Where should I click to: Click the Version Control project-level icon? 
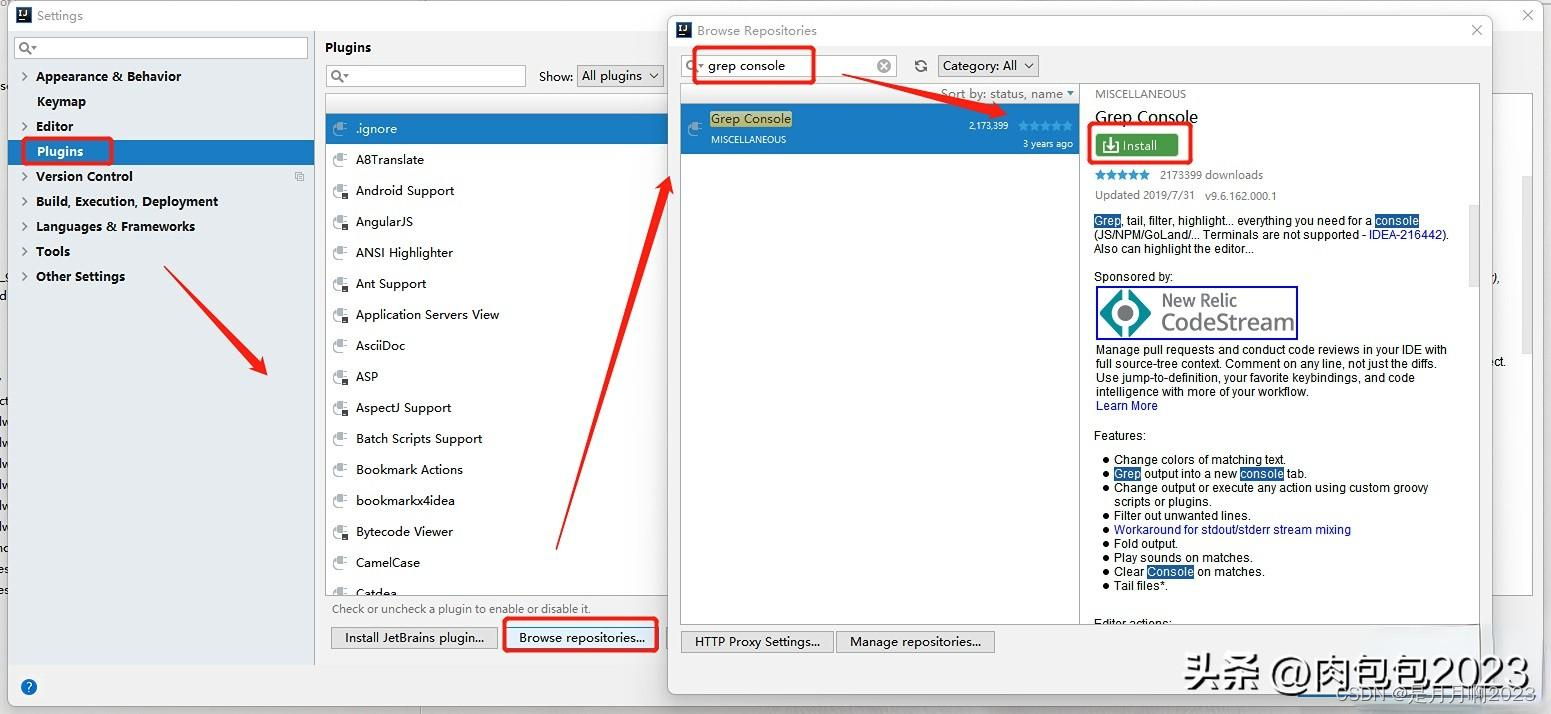299,177
